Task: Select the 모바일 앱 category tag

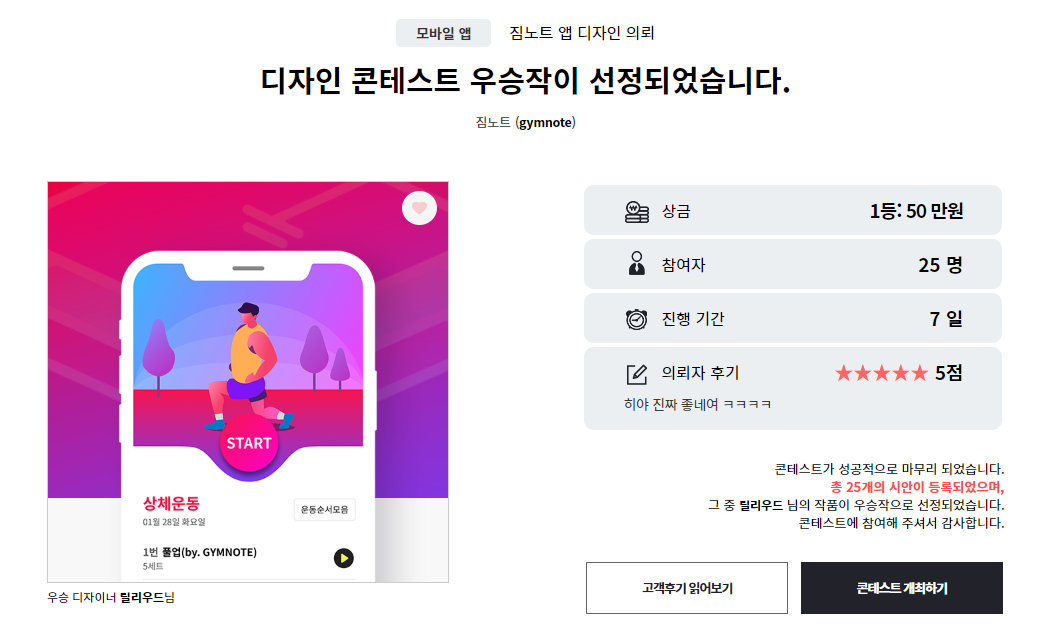Action: point(443,33)
